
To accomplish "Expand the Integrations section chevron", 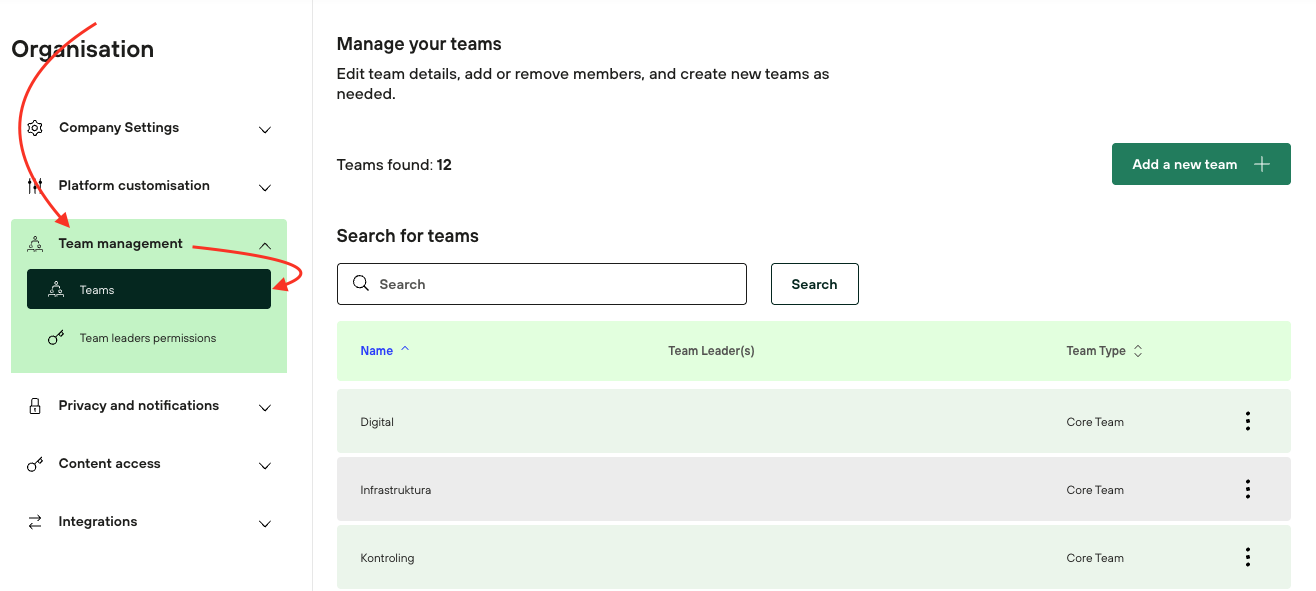I will click(265, 524).
